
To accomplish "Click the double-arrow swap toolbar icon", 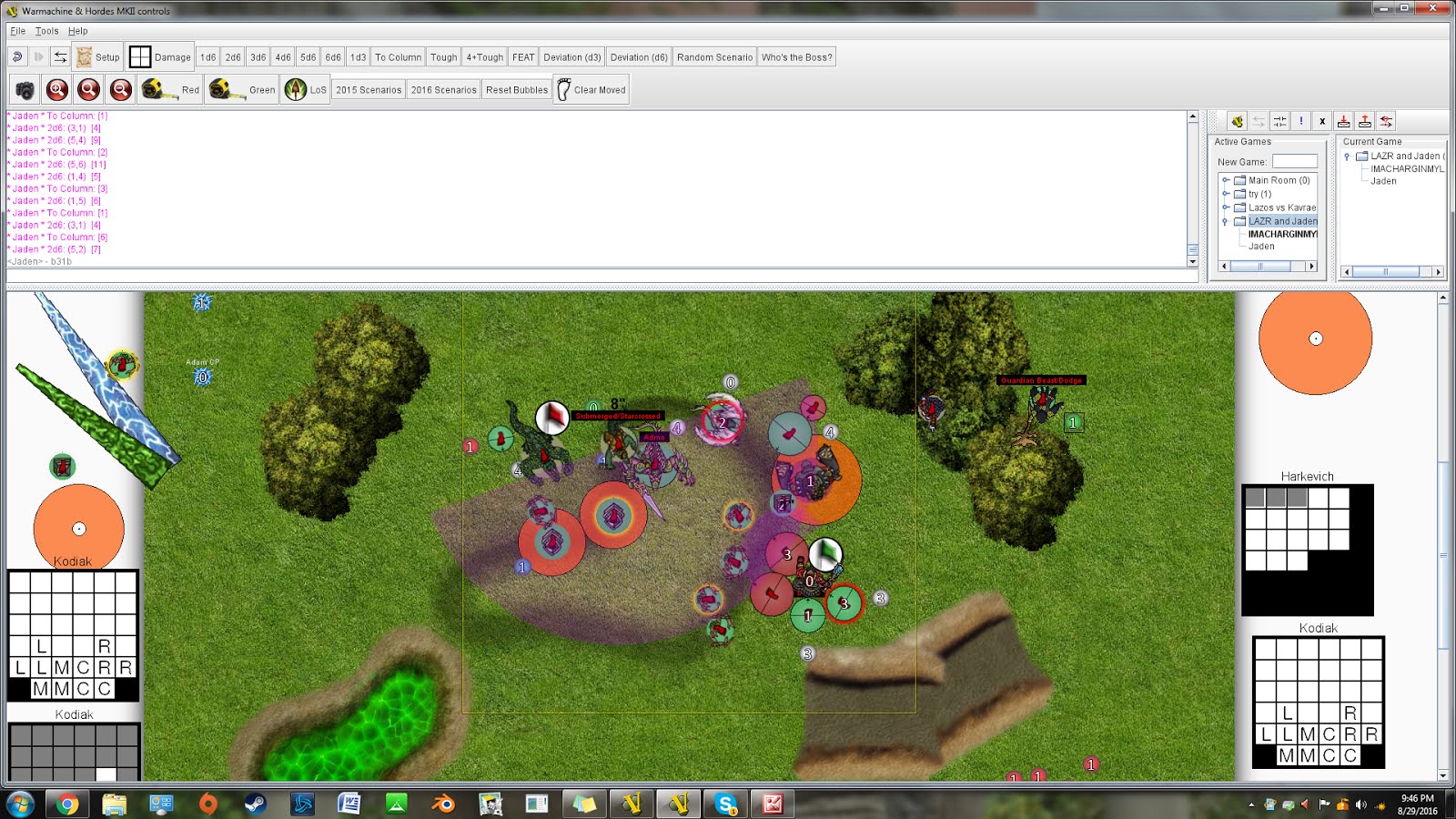I will (60, 56).
